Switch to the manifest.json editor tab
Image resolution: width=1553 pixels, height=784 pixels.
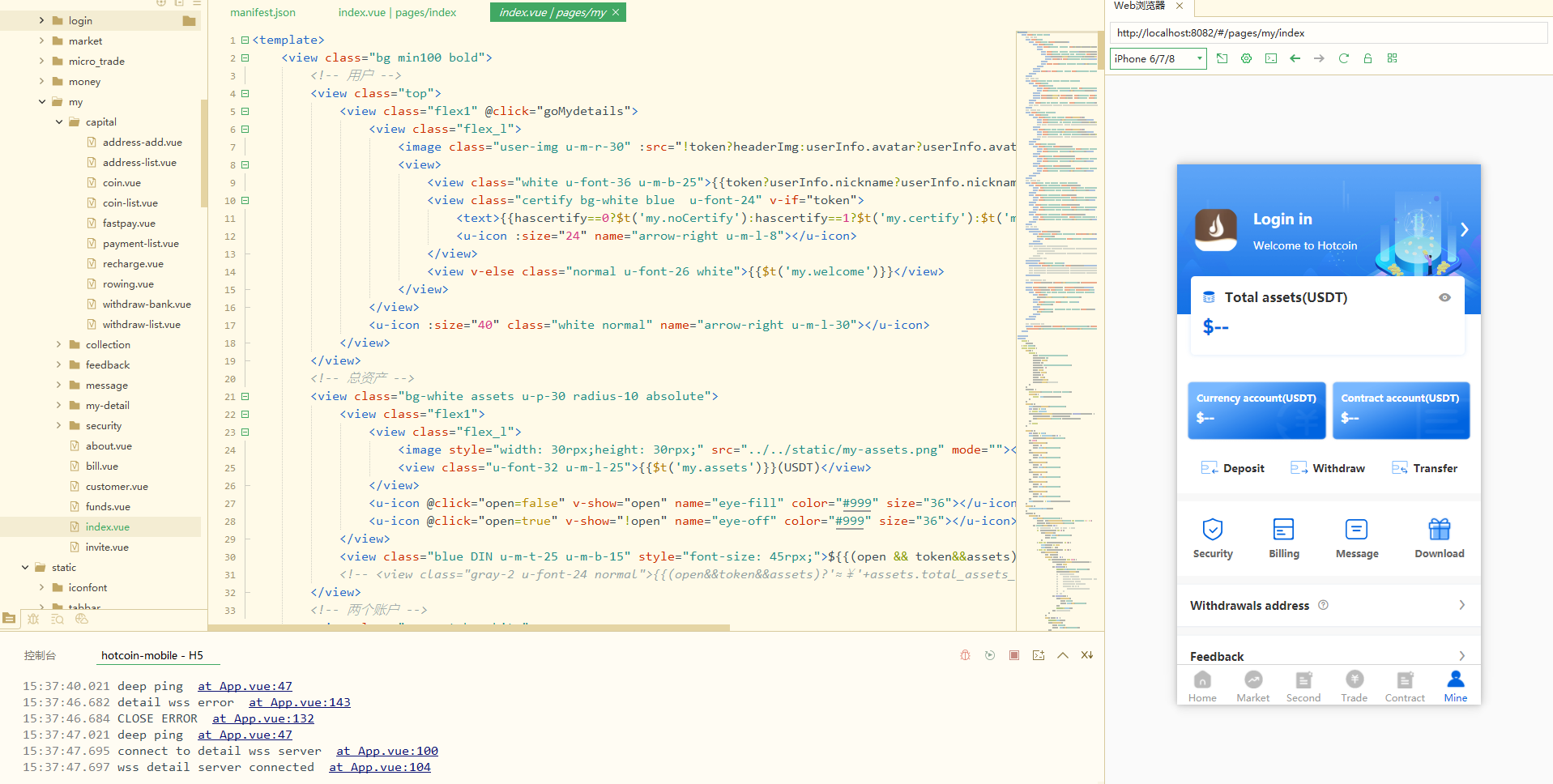point(262,13)
